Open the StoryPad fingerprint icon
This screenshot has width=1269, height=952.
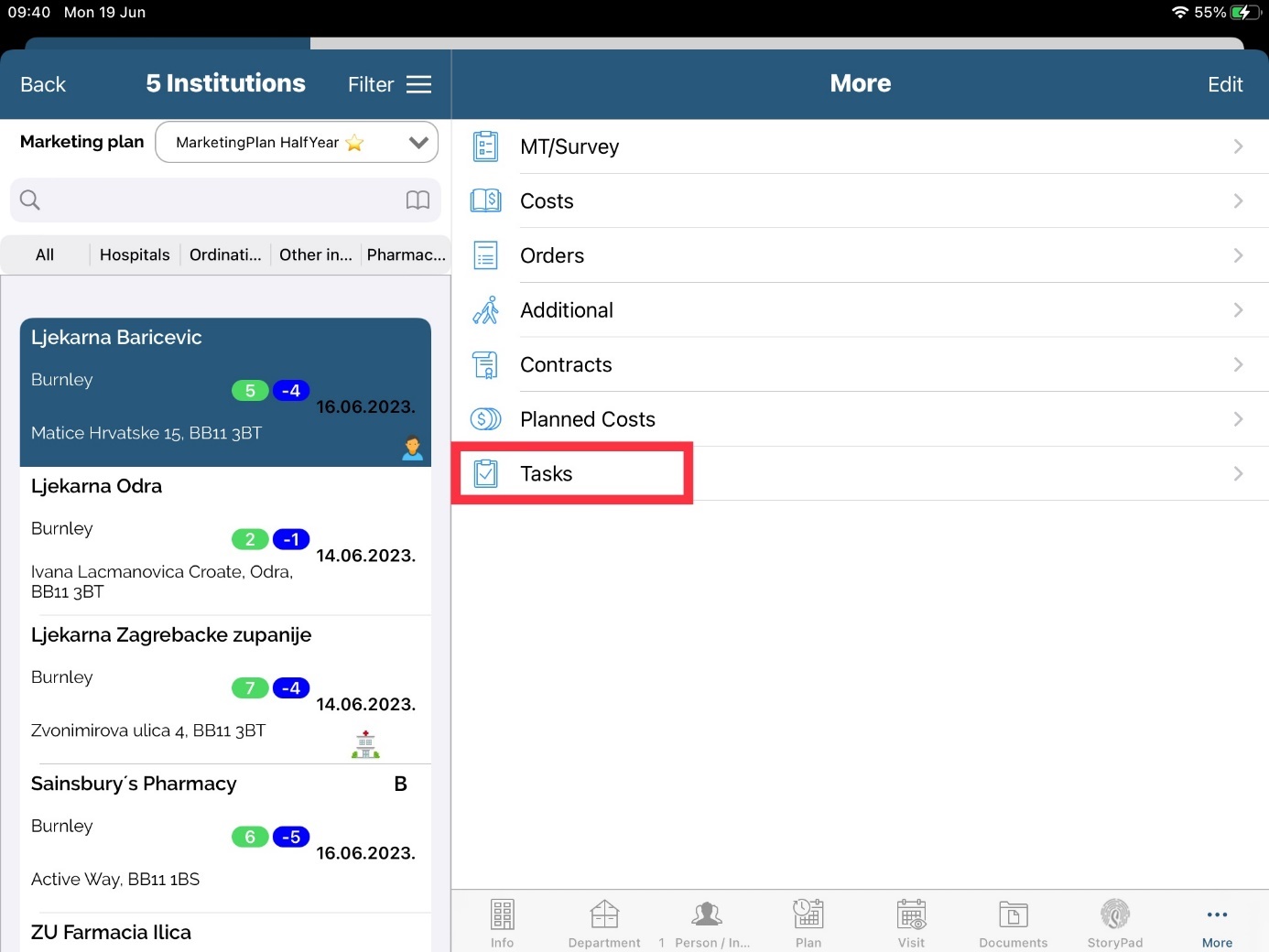1114,914
